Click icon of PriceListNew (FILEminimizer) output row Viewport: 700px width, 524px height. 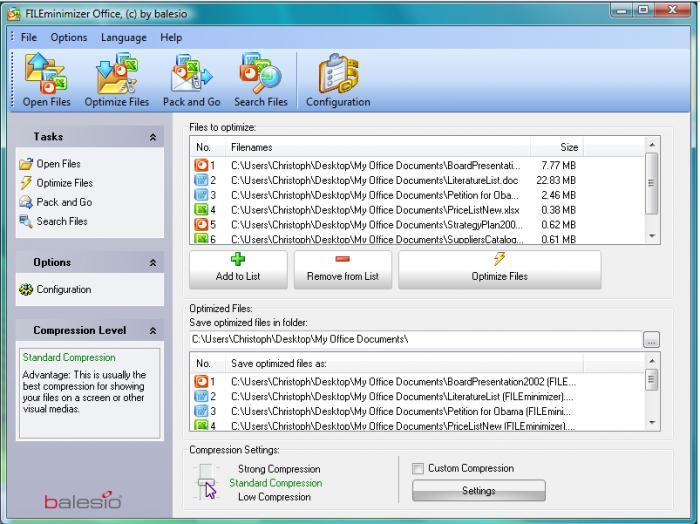pos(201,425)
